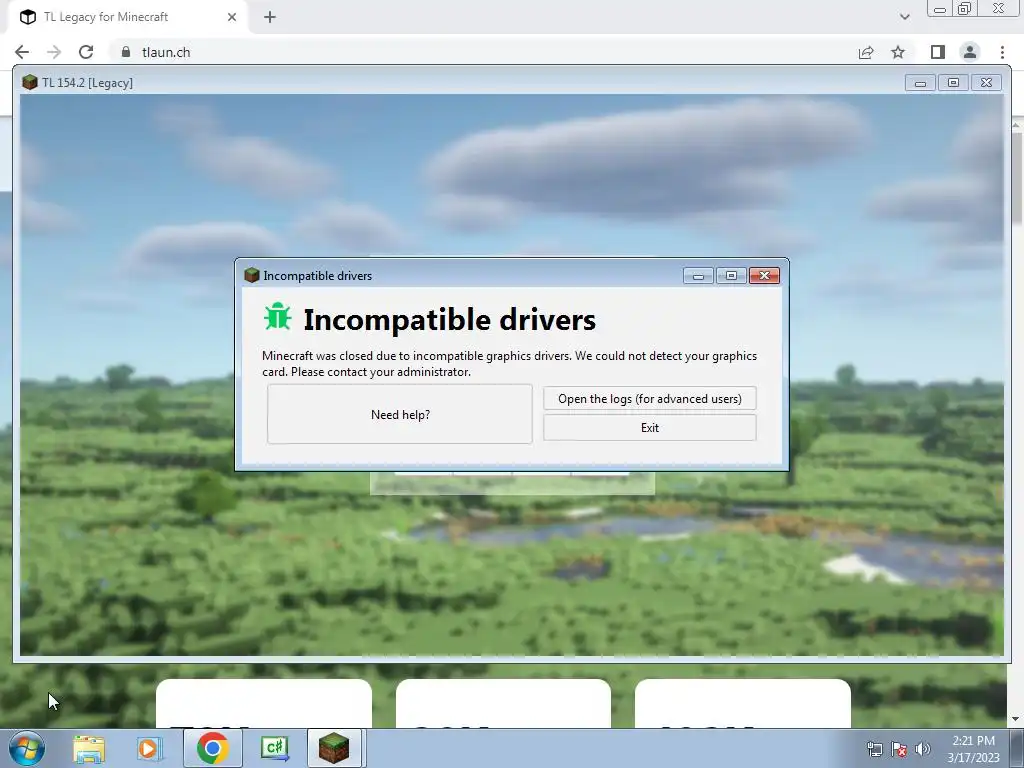Viewport: 1024px width, 768px height.
Task: Share this page icon in Chrome
Action: pyautogui.click(x=866, y=52)
